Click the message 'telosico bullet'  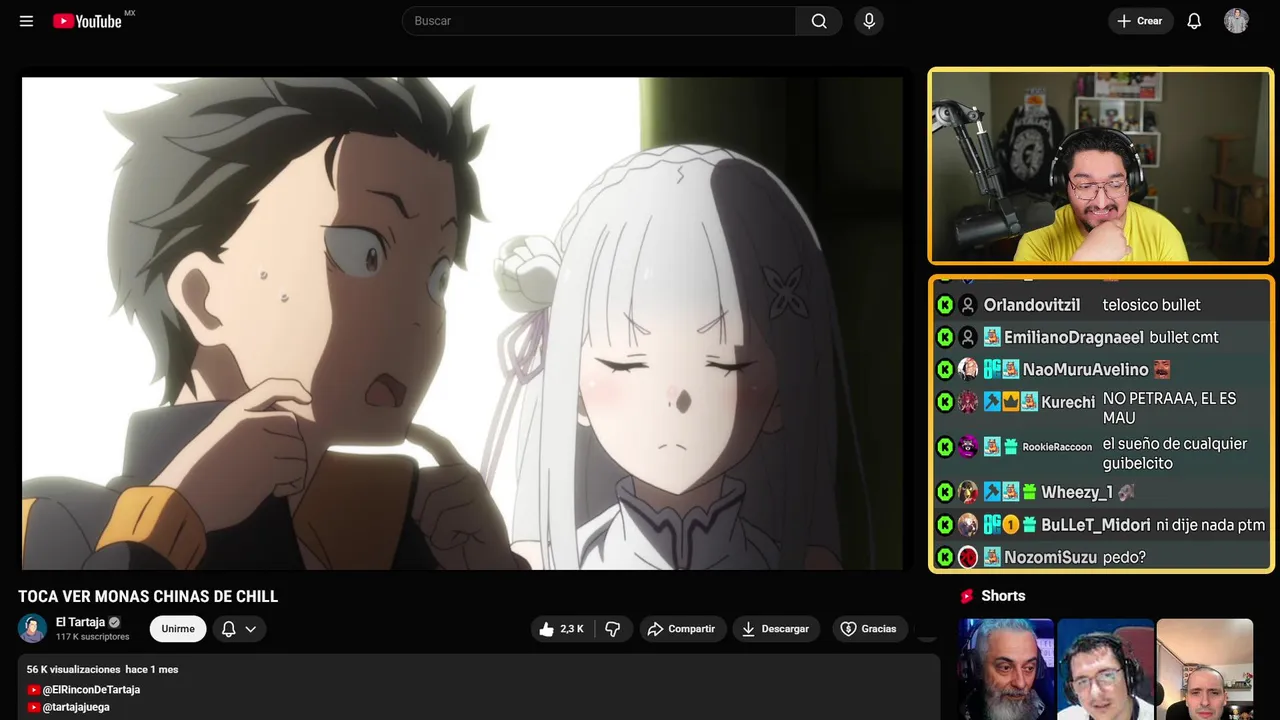1152,305
